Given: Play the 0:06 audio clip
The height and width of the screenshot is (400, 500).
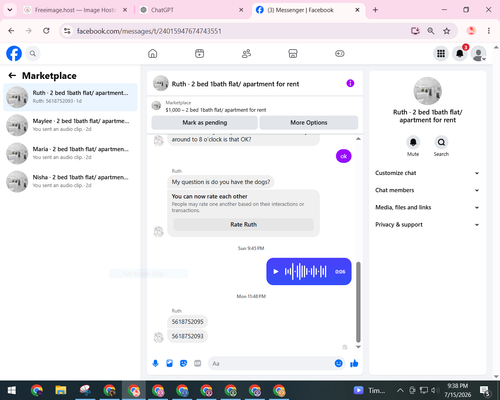Looking at the screenshot, I should (x=276, y=271).
